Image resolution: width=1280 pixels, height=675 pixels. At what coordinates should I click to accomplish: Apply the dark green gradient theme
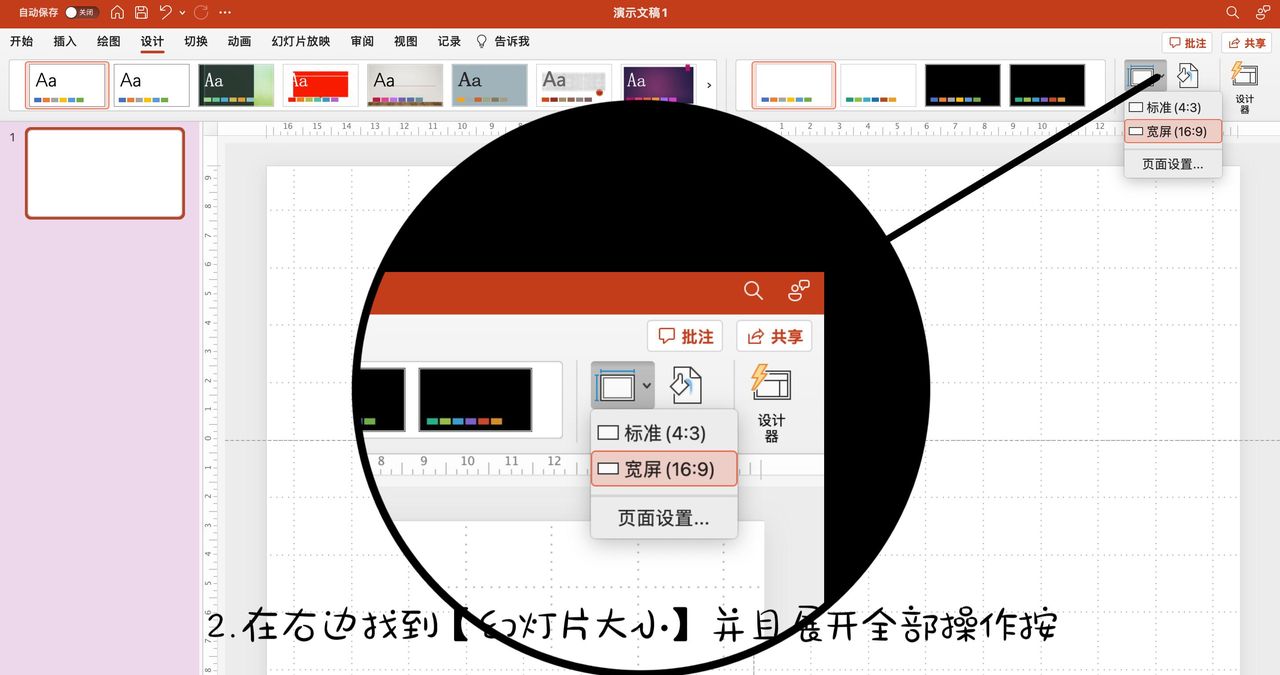pos(236,85)
